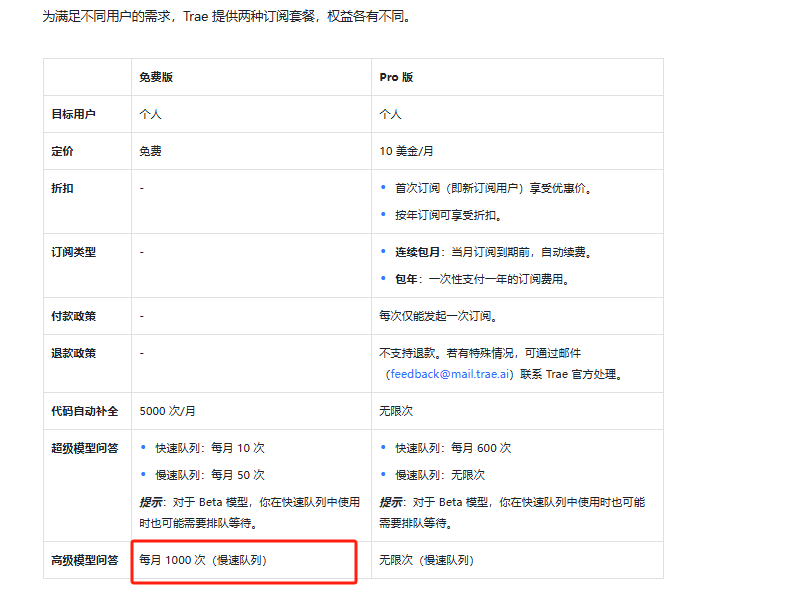Select the Pro 版 column header

point(393,77)
